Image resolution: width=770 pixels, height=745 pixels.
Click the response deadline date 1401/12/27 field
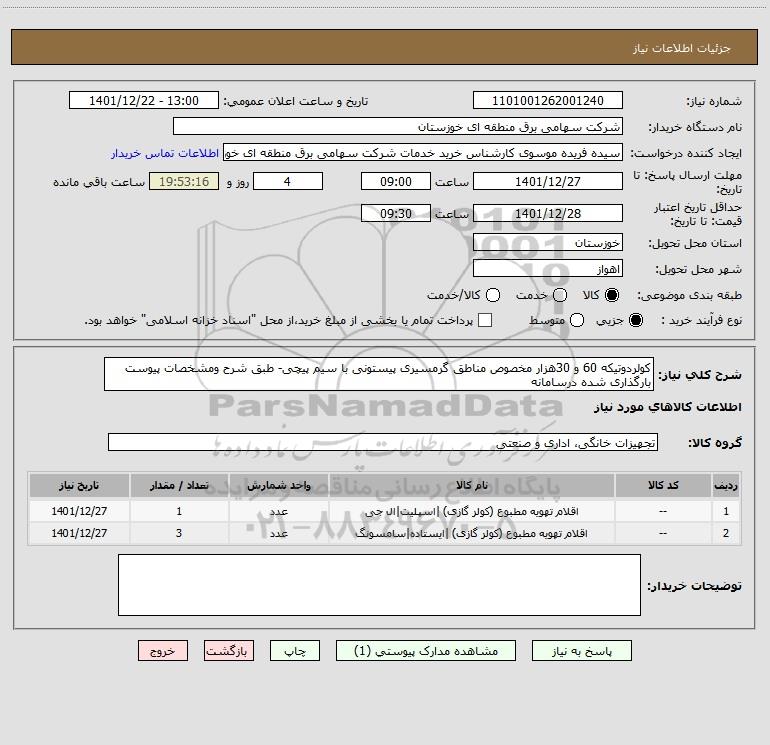547,181
